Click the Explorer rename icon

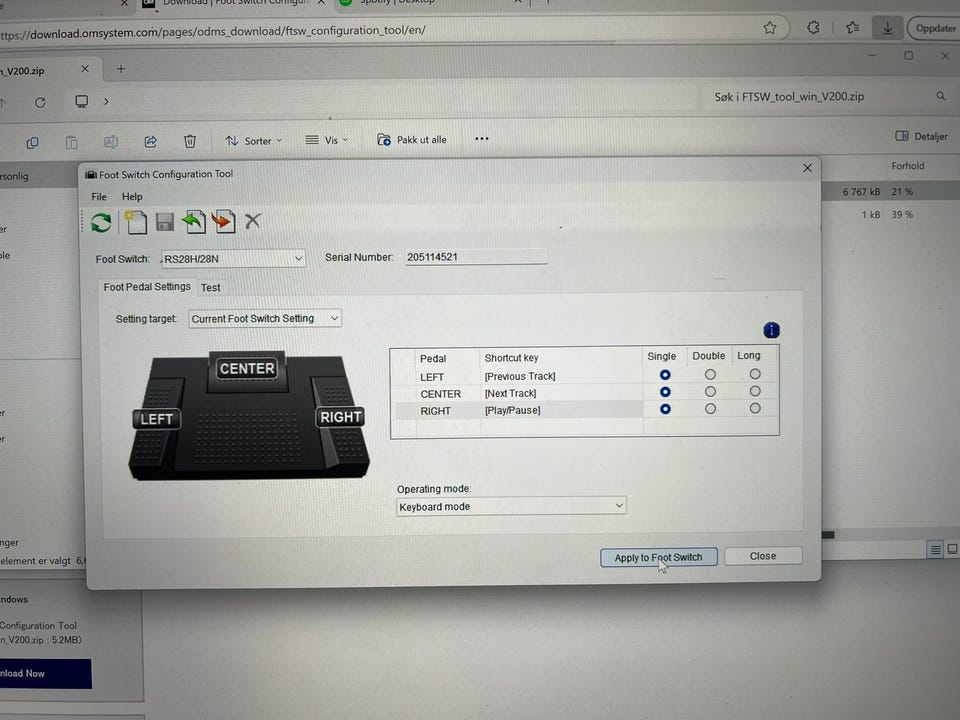point(111,142)
